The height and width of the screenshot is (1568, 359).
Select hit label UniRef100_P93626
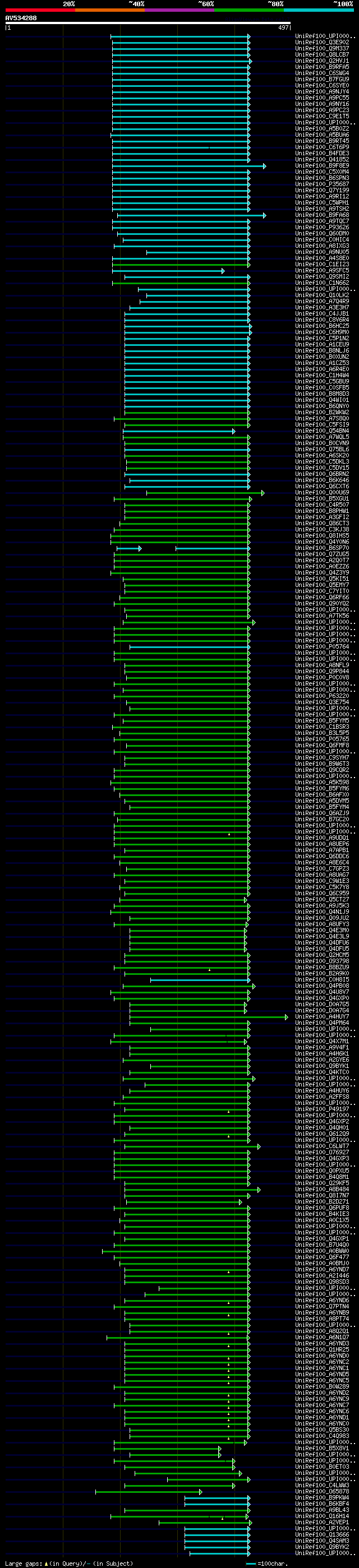[x=323, y=227]
